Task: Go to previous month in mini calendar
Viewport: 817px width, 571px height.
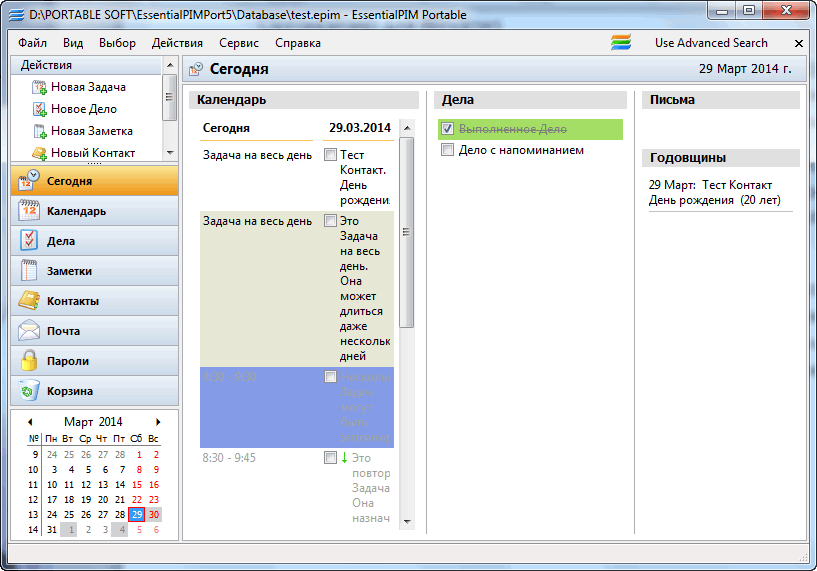Action: [x=30, y=422]
